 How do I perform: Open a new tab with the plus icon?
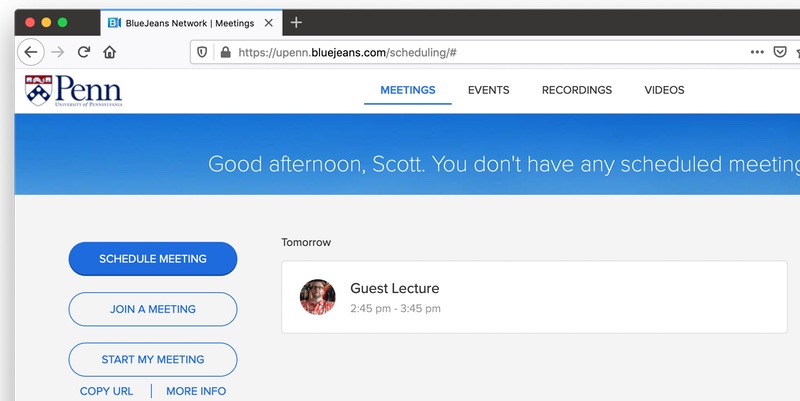pos(296,22)
